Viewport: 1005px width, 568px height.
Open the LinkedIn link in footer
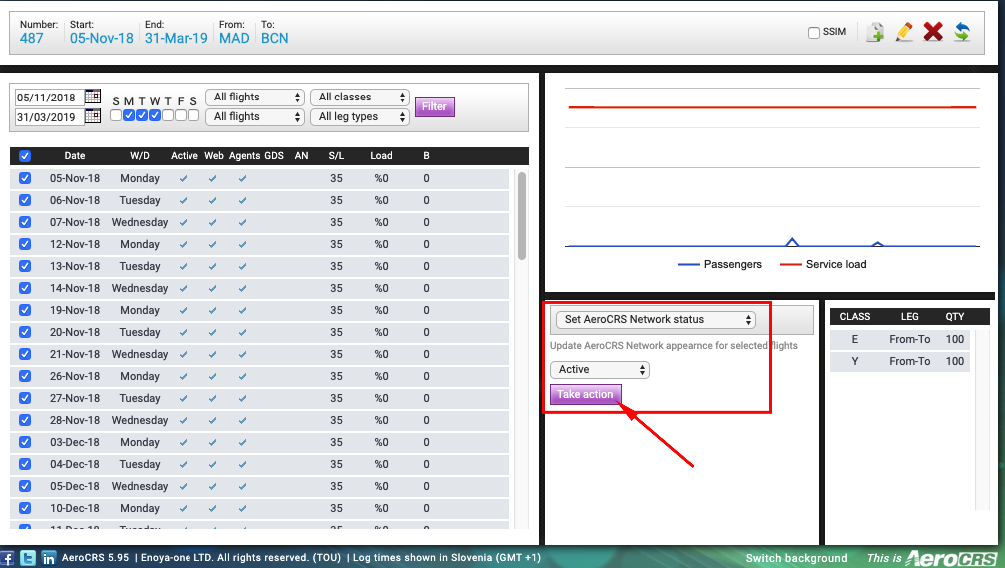[48, 558]
